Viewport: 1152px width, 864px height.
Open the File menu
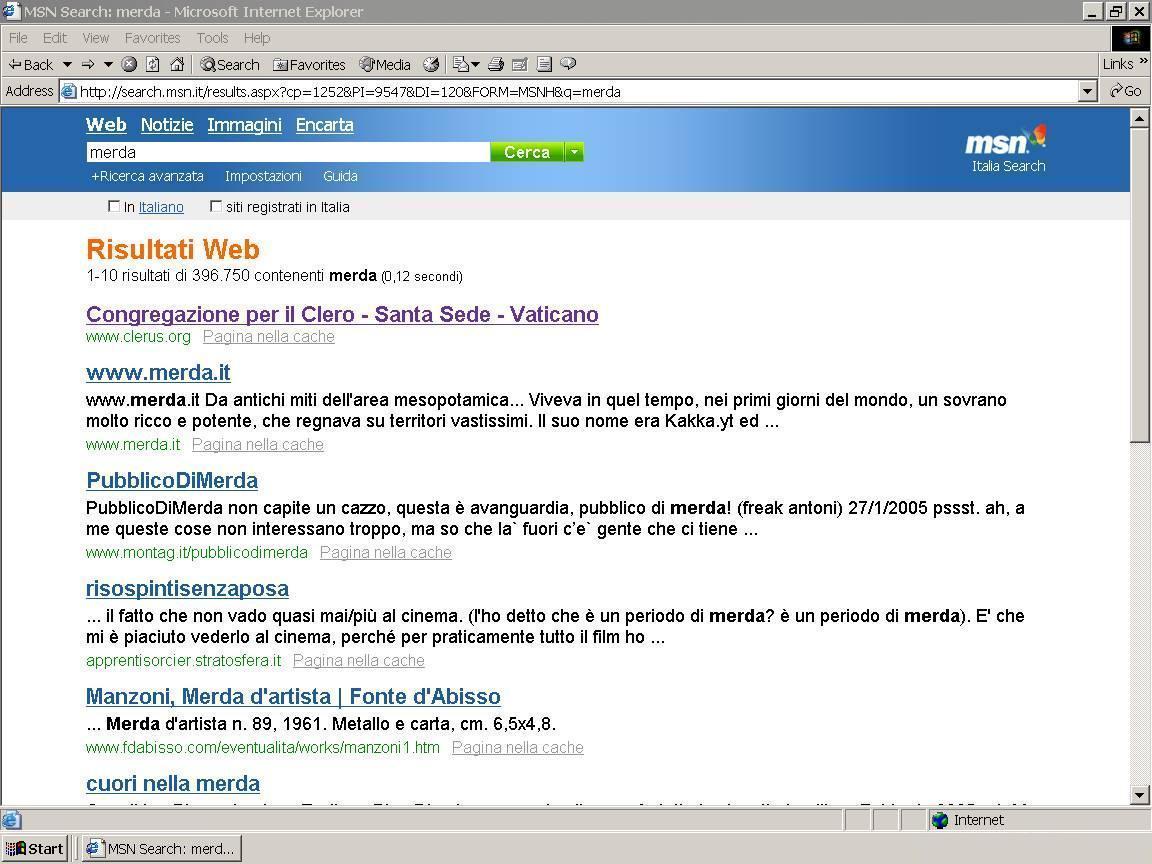18,38
